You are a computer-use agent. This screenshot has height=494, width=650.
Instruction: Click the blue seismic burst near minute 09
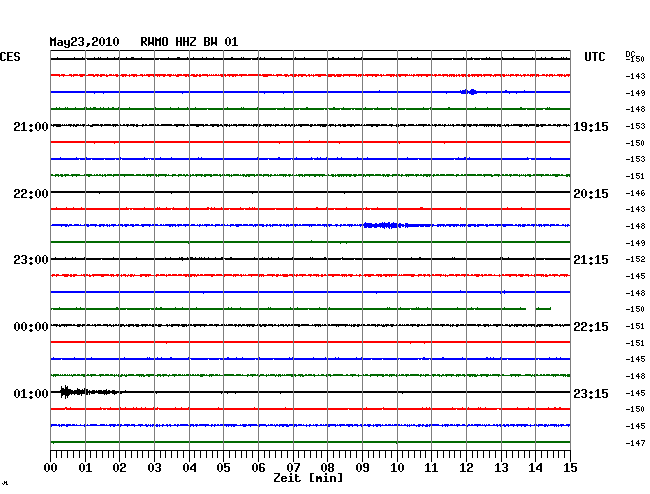pyautogui.click(x=386, y=225)
